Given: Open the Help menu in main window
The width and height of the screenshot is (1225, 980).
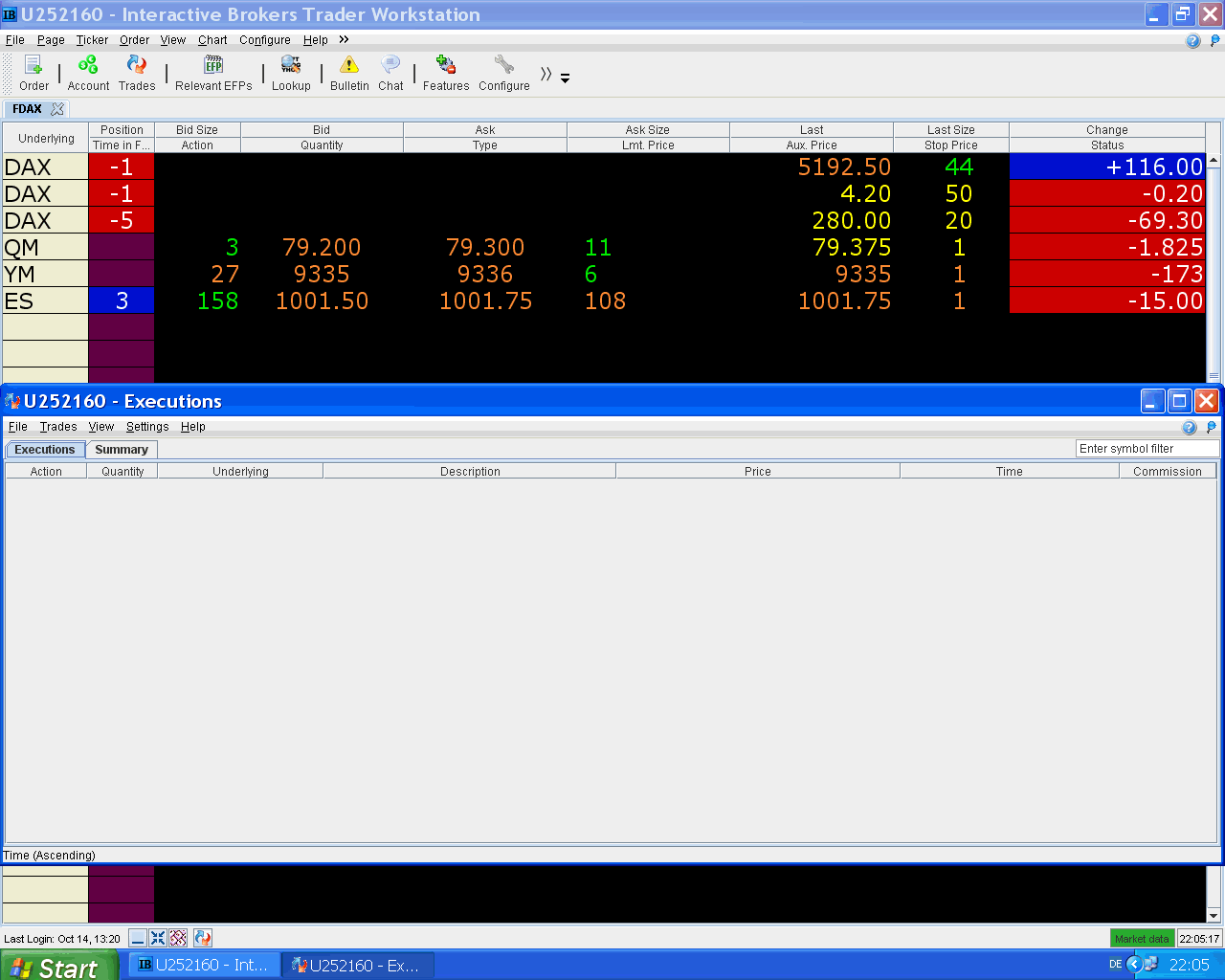Looking at the screenshot, I should coord(316,40).
